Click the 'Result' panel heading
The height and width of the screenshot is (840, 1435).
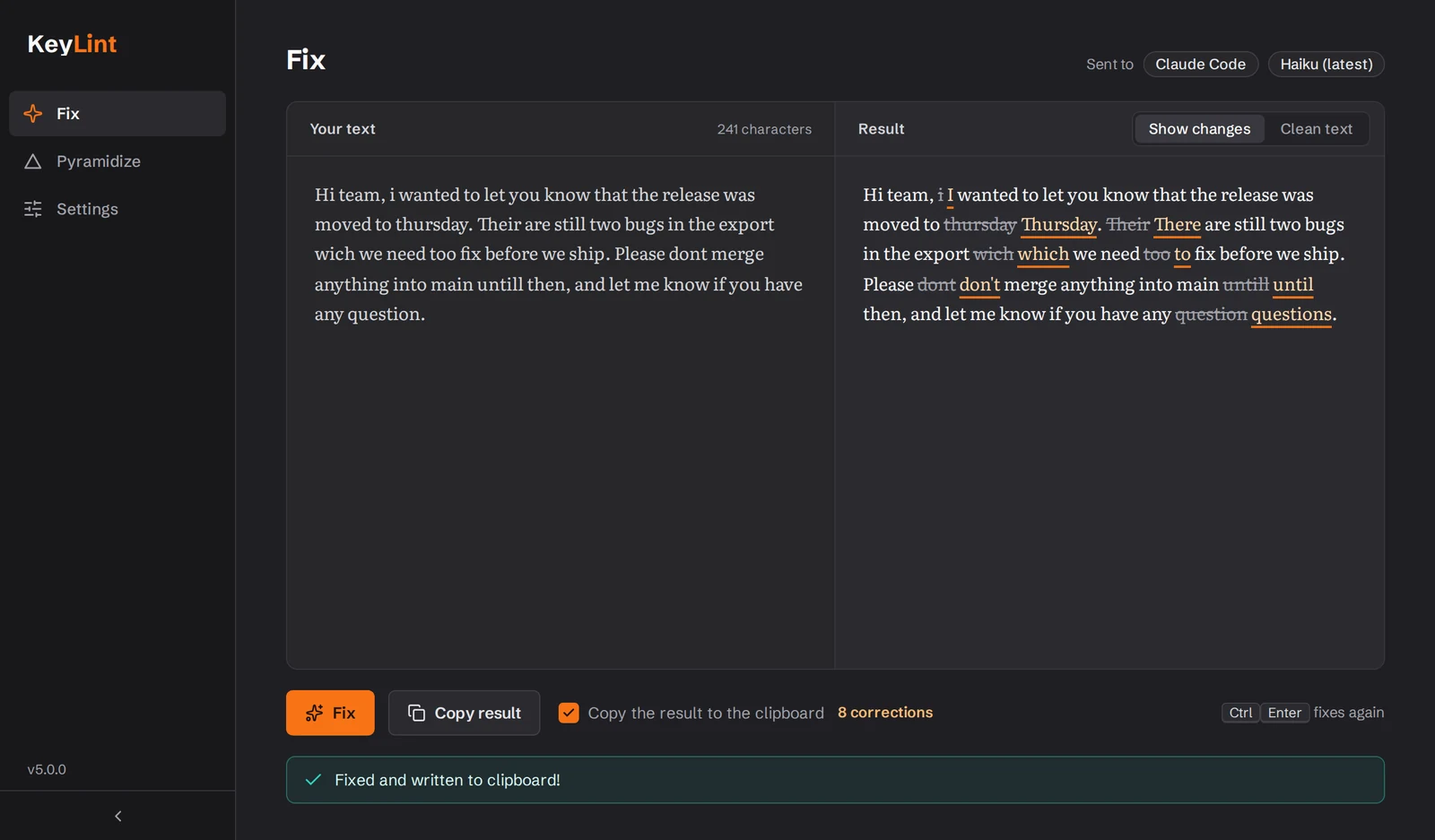pos(881,129)
